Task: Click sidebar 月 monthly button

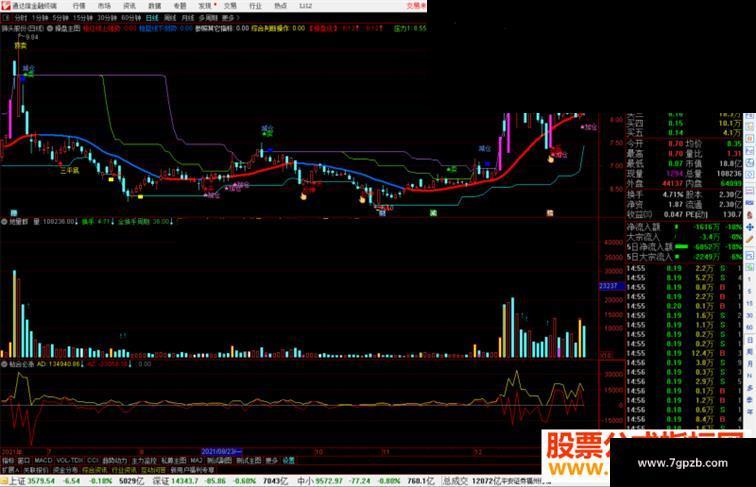Action: coord(750,364)
